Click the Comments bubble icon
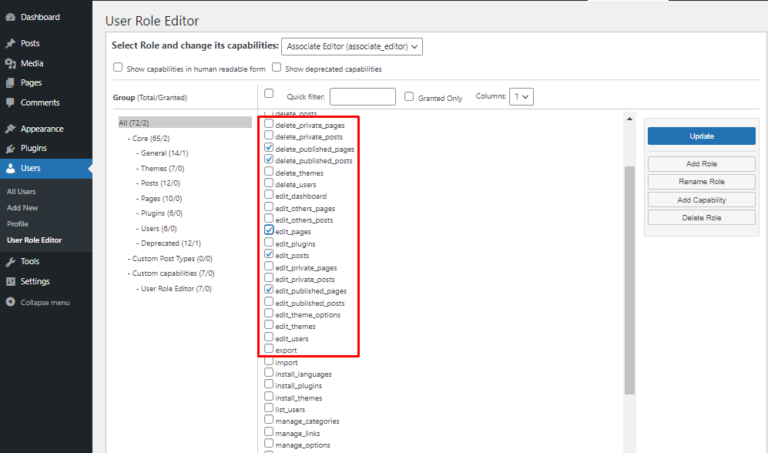768x453 pixels. click(10, 102)
